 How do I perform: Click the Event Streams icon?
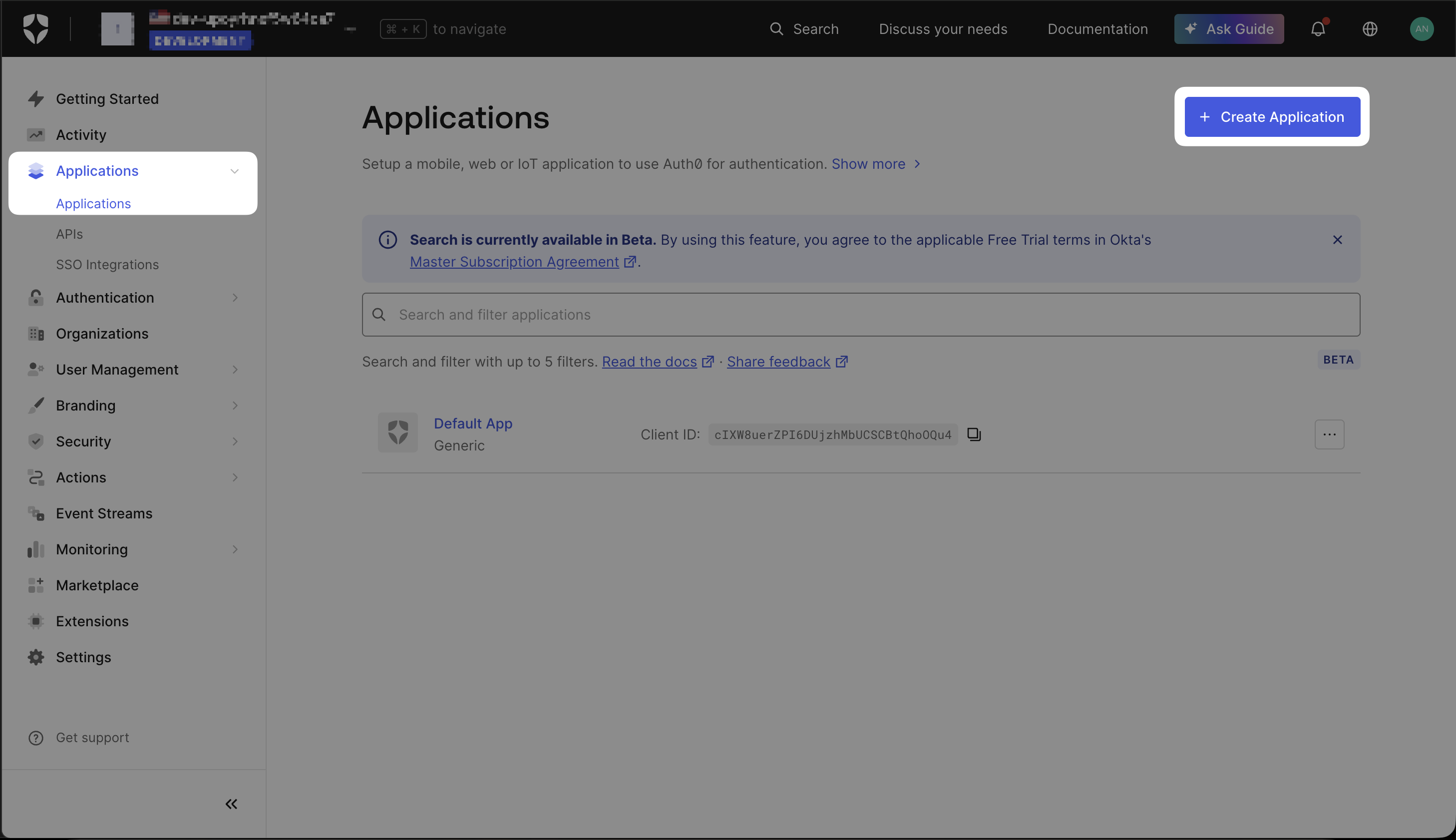[36, 513]
